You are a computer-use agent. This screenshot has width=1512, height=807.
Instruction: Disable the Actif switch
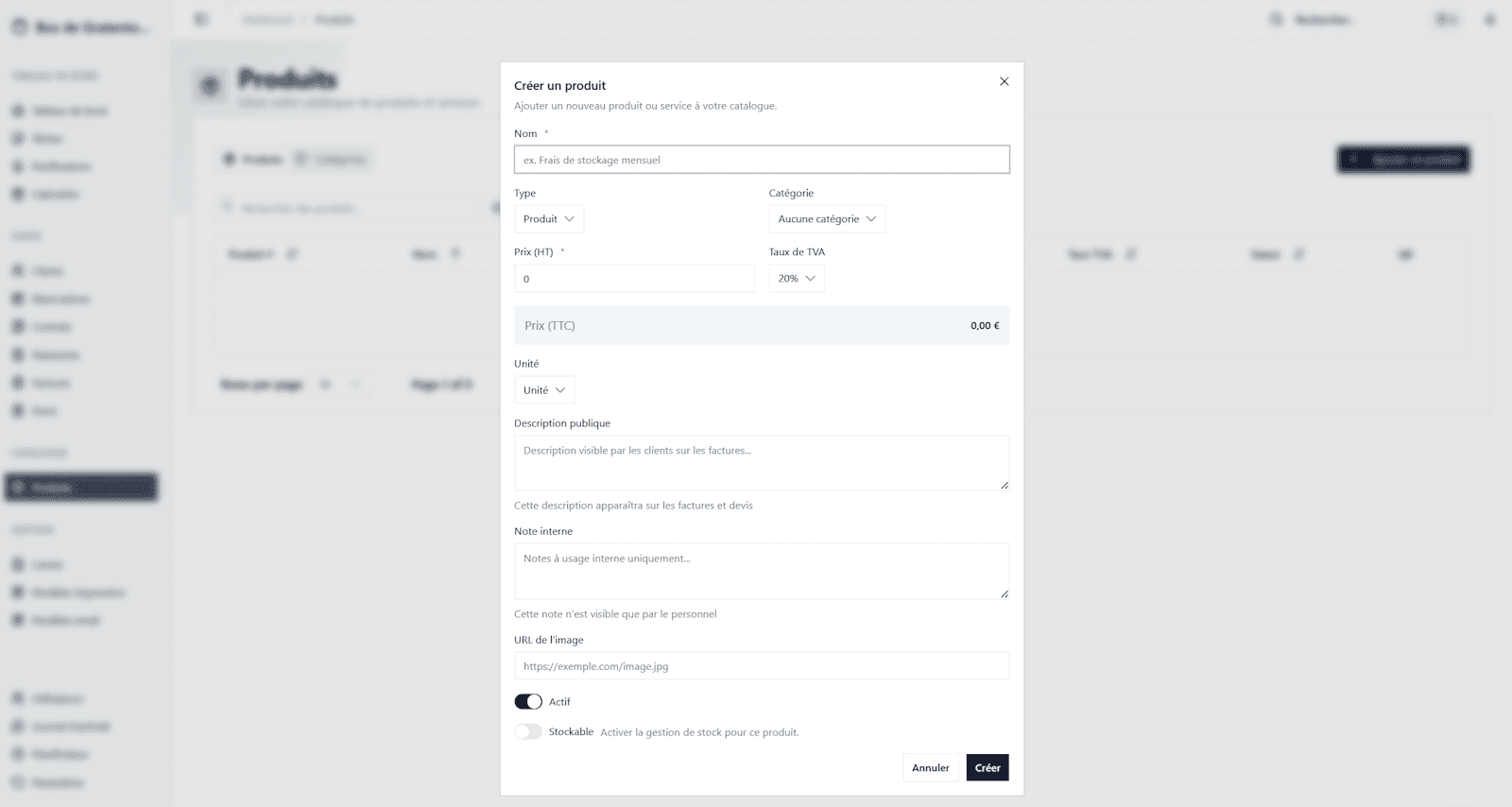tap(528, 702)
